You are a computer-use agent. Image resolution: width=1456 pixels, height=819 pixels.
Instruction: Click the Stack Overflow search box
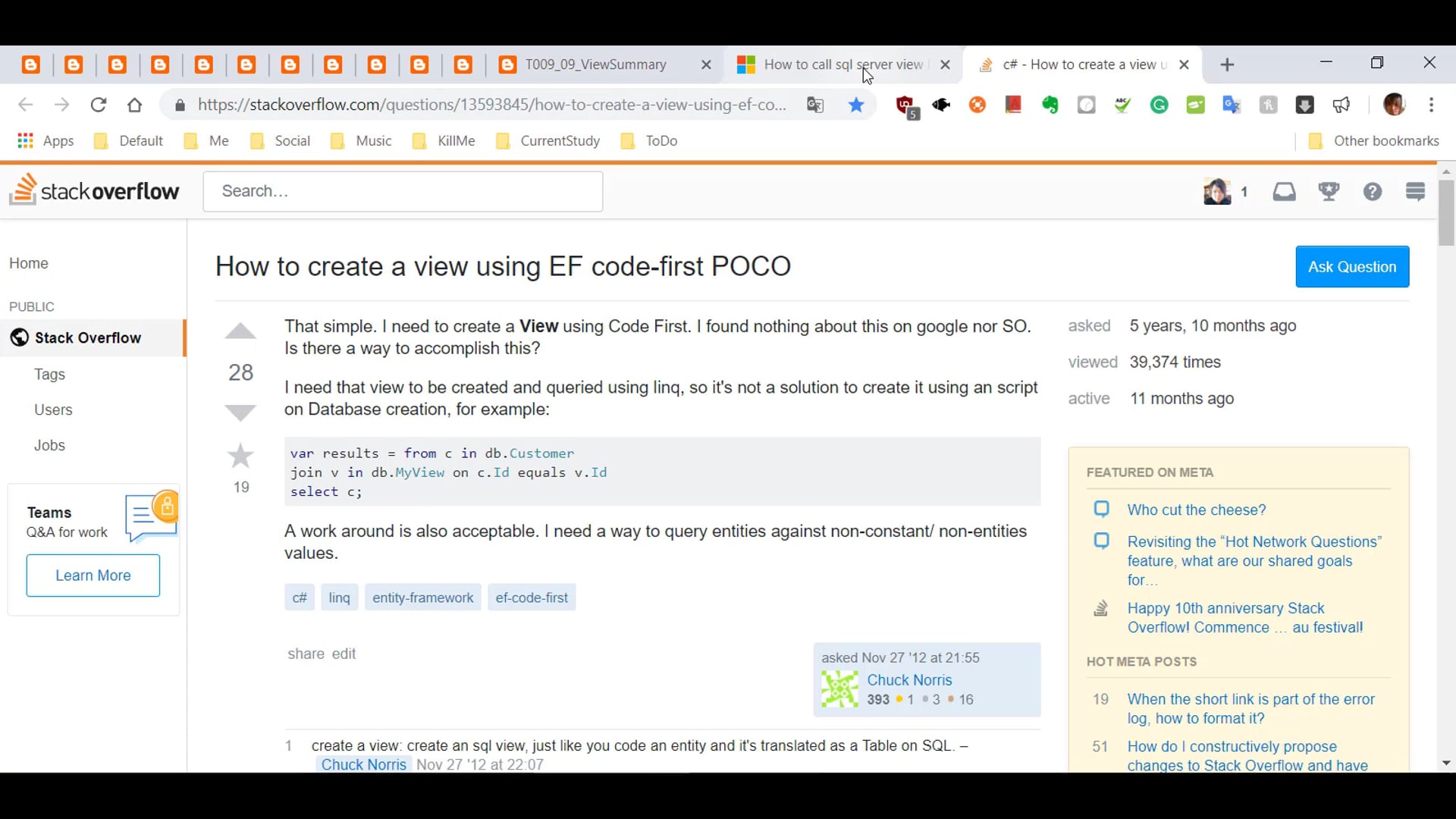(x=403, y=192)
